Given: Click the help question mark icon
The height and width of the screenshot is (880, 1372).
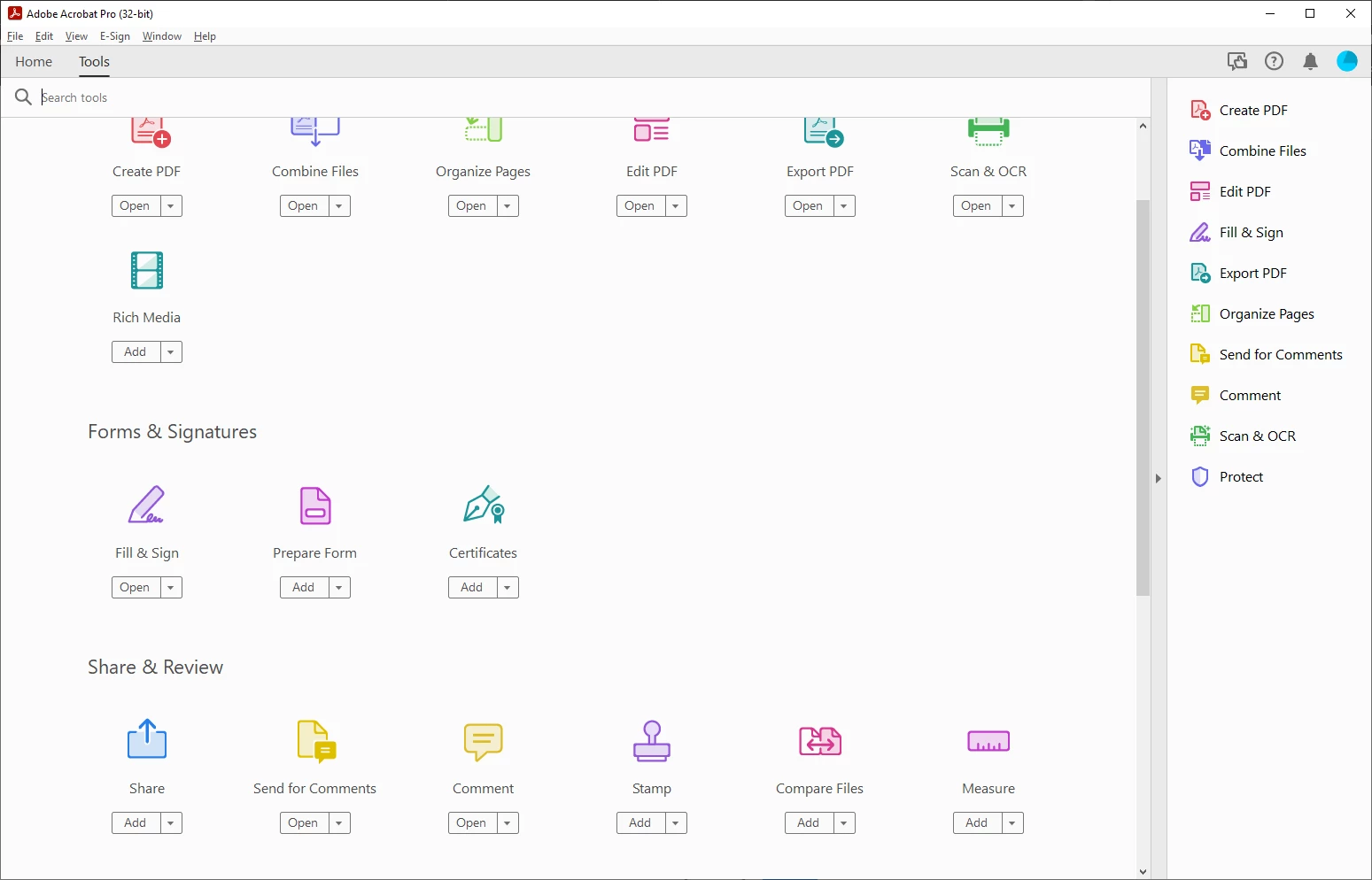Looking at the screenshot, I should tap(1274, 61).
